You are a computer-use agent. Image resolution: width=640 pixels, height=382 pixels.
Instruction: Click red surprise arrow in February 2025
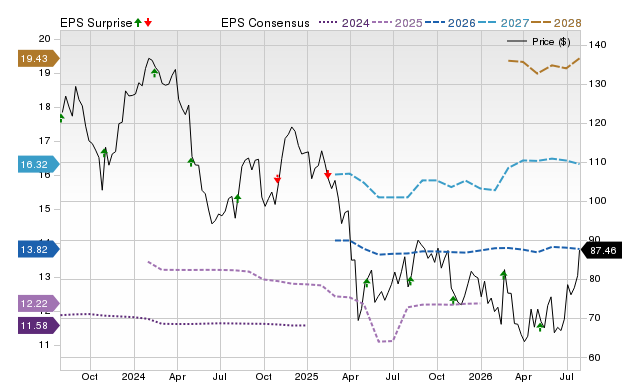click(327, 174)
